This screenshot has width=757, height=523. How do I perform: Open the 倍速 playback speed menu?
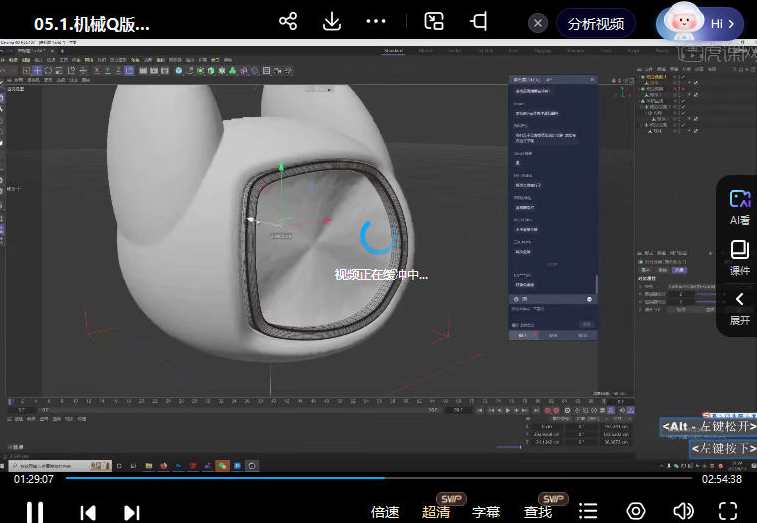[385, 512]
